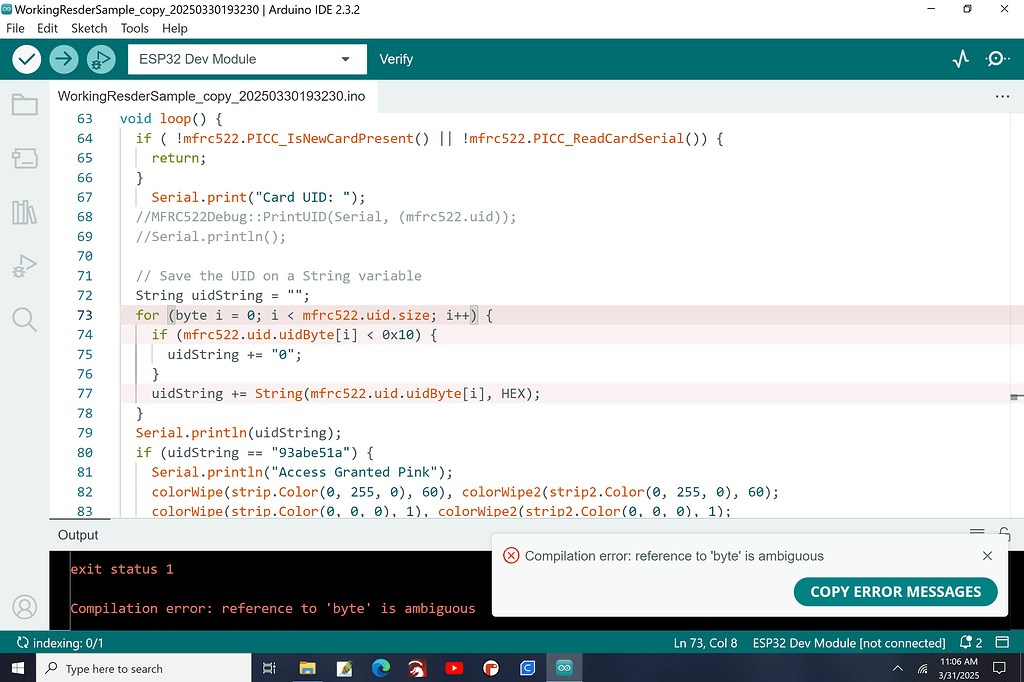1024x682 pixels.
Task: Select the Verify checkmark toolbar icon
Action: click(x=26, y=59)
